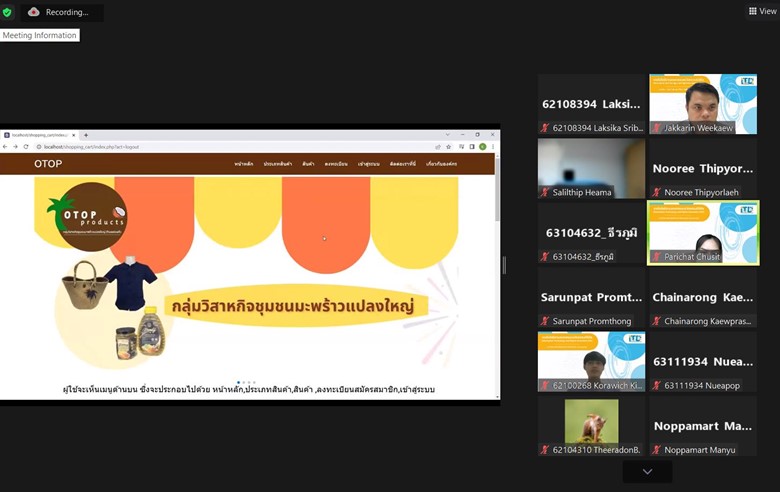780x492 pixels.
Task: Bookmark this page with the star icon
Action: (x=448, y=147)
